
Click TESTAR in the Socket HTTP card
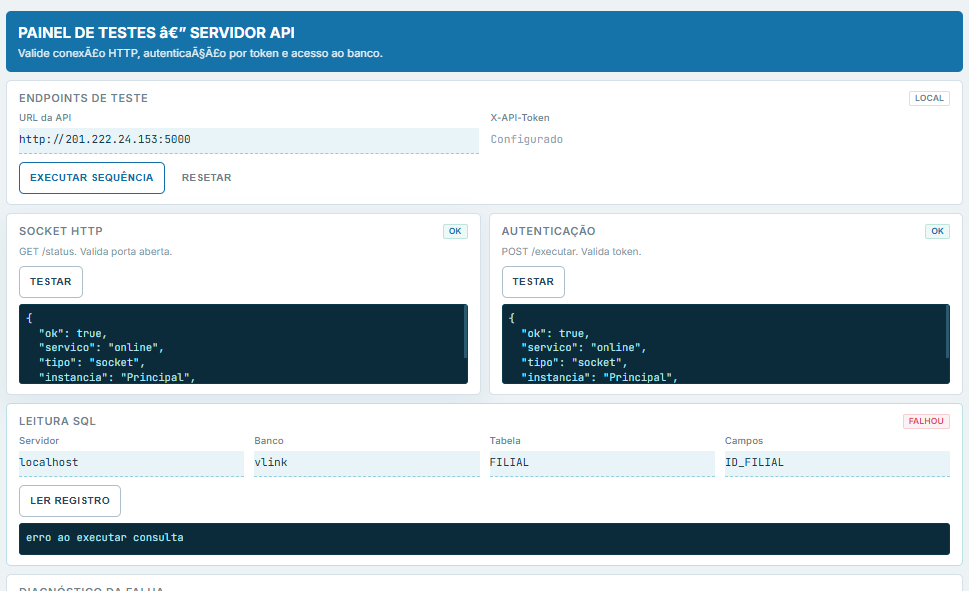51,282
